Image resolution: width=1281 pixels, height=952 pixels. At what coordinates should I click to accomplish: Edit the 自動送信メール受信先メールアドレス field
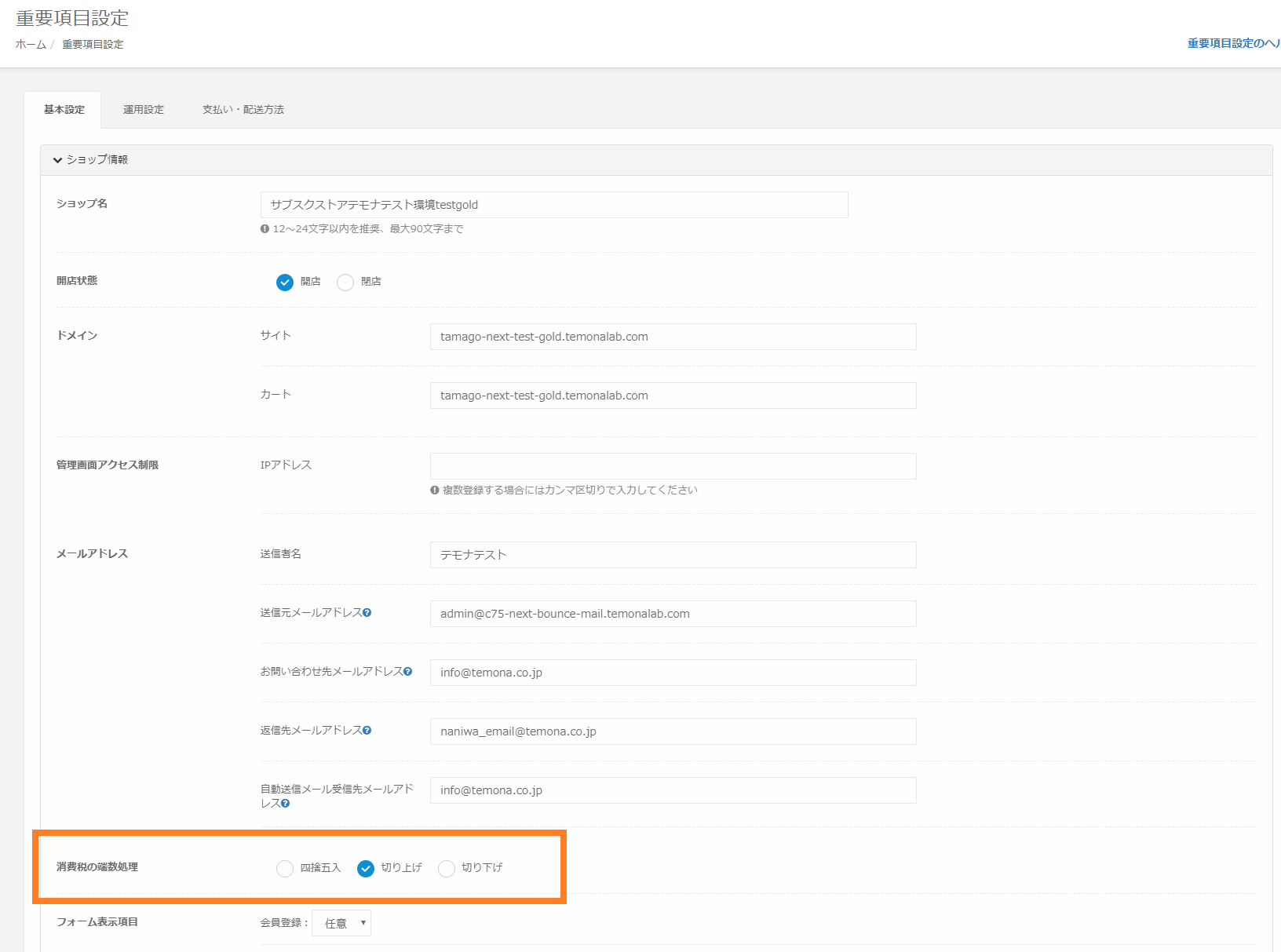point(673,790)
